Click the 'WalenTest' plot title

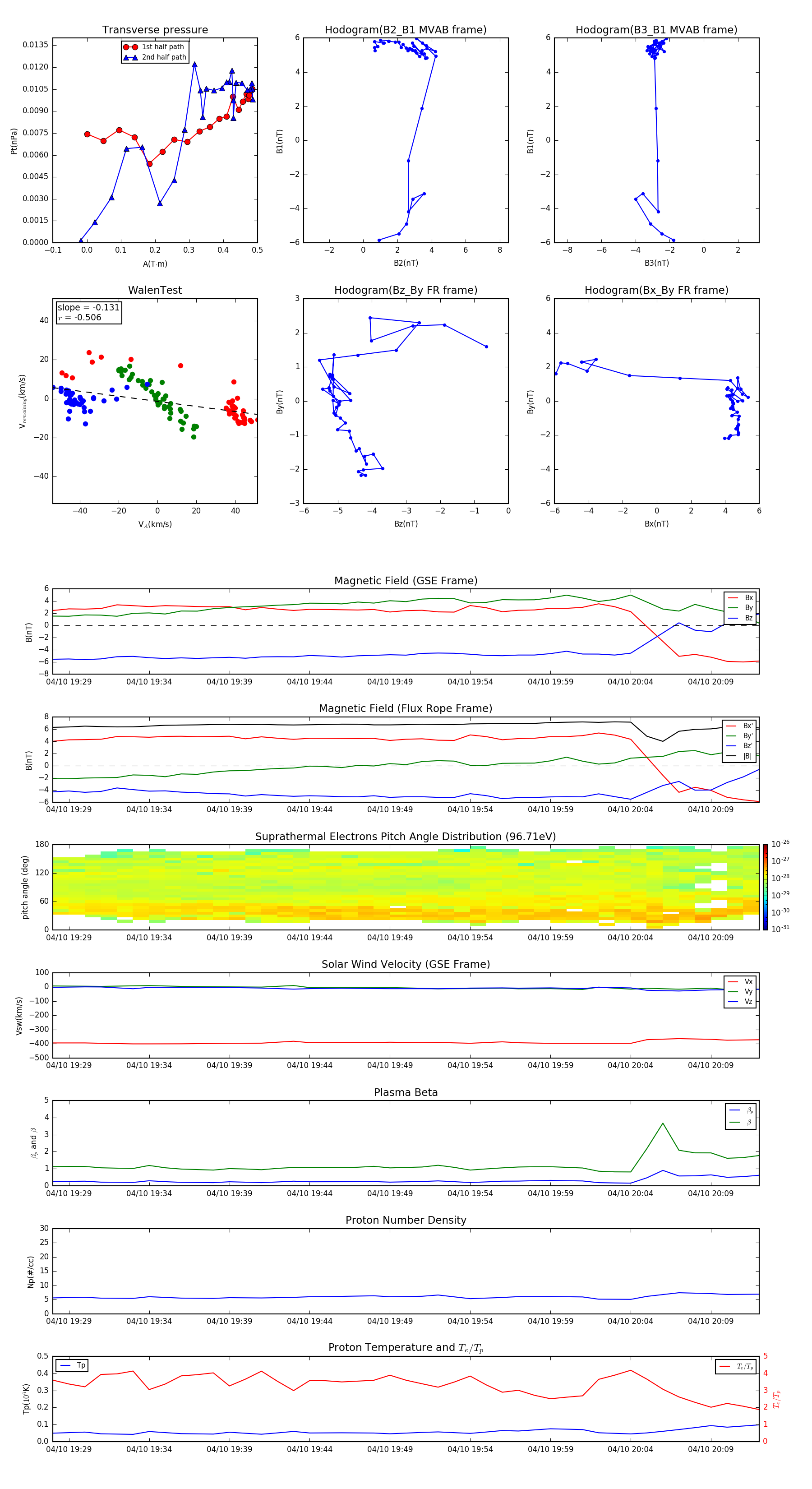tap(155, 290)
